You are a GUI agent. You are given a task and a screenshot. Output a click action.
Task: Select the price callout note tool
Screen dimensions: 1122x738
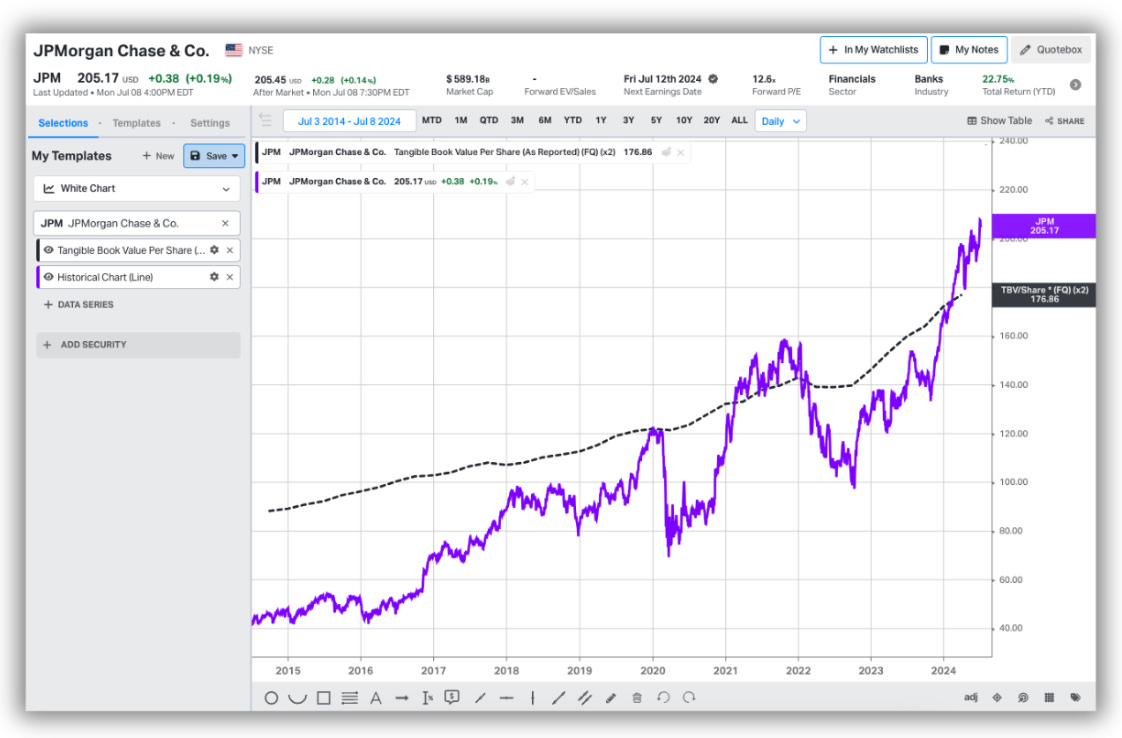(452, 697)
